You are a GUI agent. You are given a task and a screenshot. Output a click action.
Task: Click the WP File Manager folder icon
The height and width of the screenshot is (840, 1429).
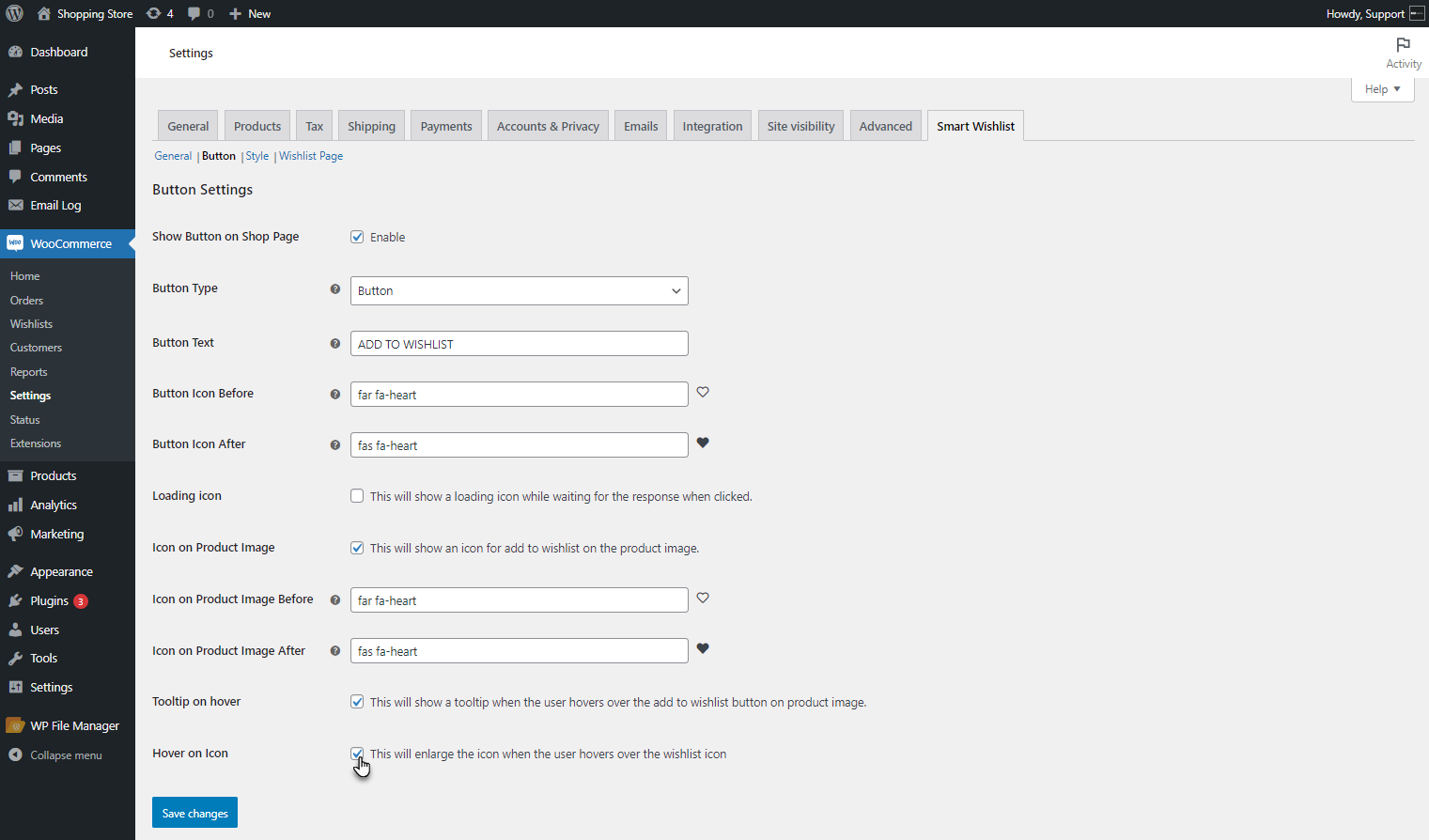tap(15, 725)
